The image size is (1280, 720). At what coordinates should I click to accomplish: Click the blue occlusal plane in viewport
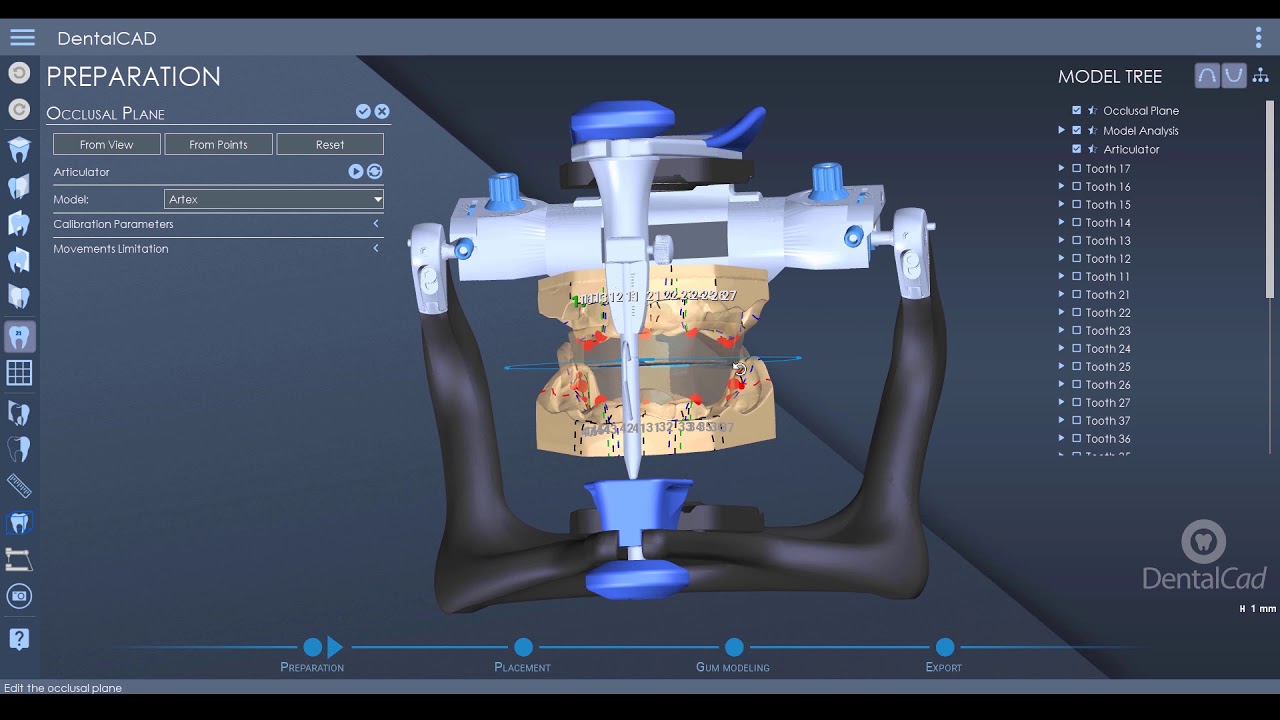coord(655,362)
